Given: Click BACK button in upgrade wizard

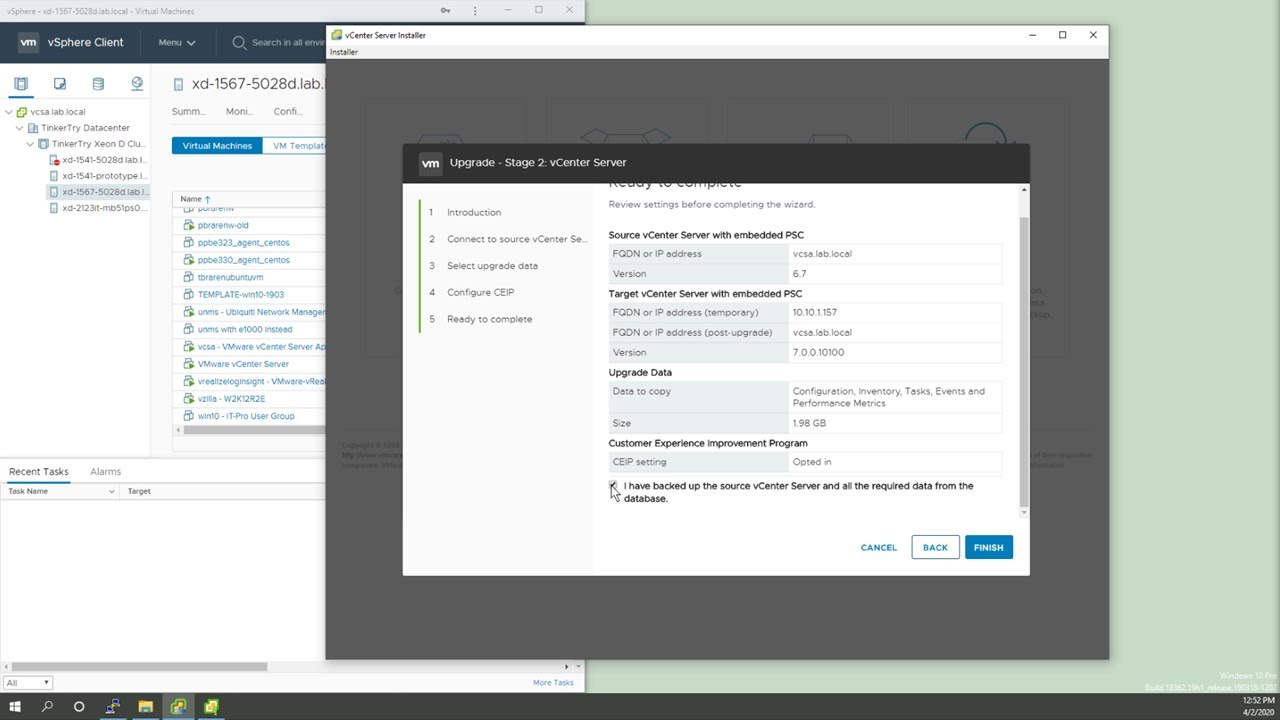Looking at the screenshot, I should [935, 547].
